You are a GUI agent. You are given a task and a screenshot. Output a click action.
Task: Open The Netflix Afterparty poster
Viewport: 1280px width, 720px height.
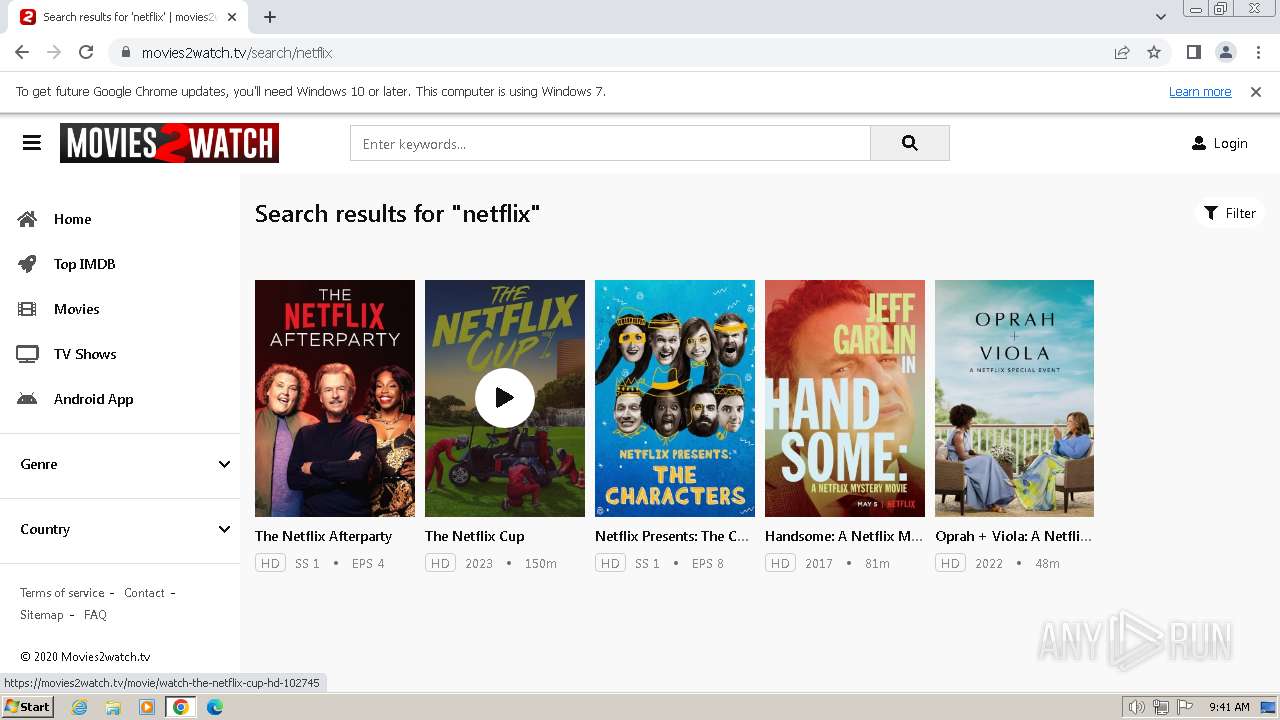[x=335, y=398]
